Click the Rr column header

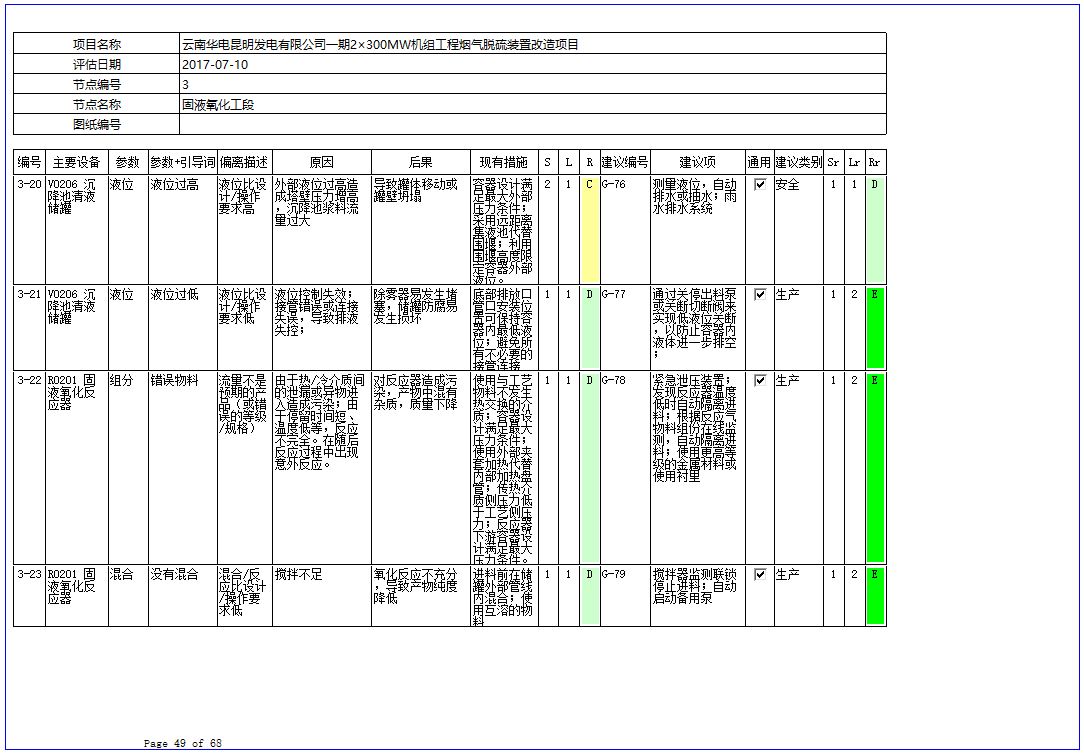(x=875, y=162)
